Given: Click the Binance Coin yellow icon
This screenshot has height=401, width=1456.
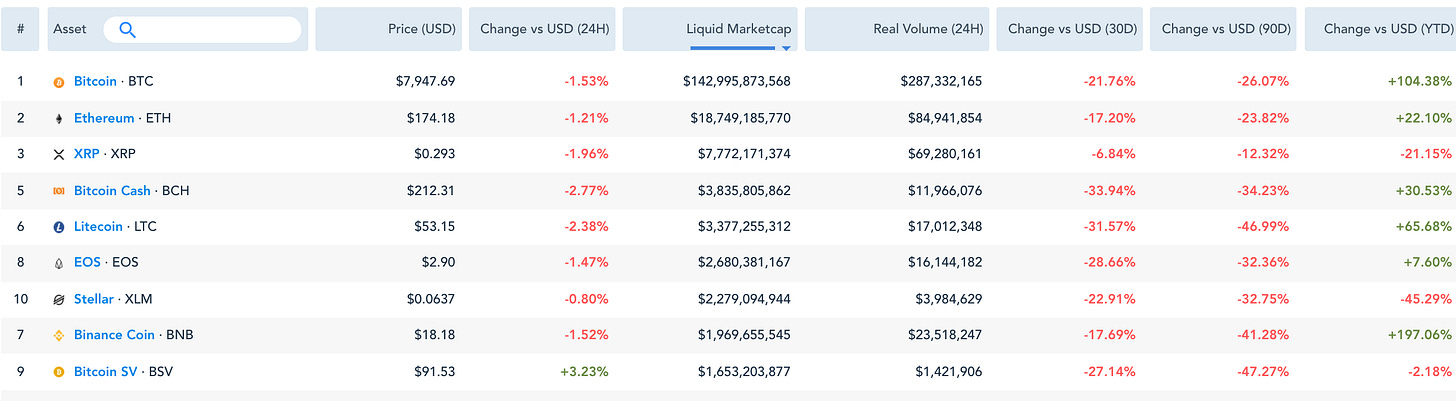Looking at the screenshot, I should (x=59, y=335).
